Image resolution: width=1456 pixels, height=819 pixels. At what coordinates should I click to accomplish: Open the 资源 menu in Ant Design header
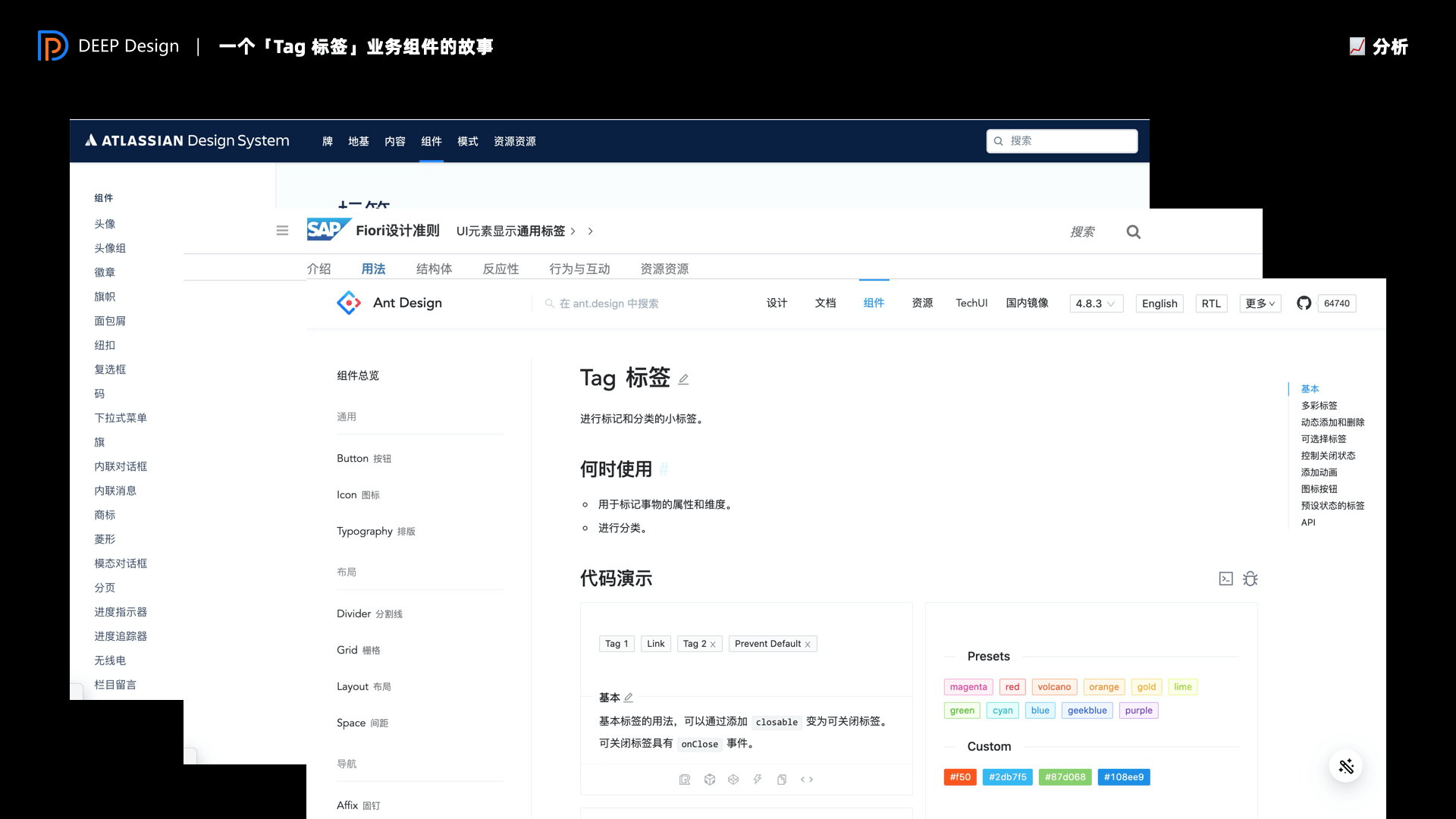coord(922,303)
